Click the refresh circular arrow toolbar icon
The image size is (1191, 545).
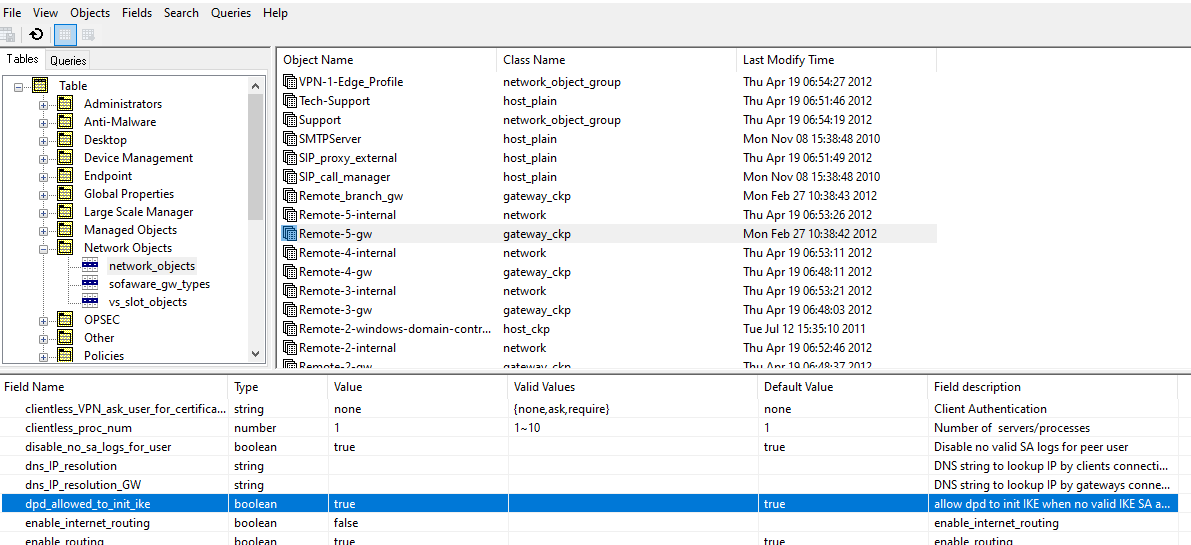[x=36, y=34]
